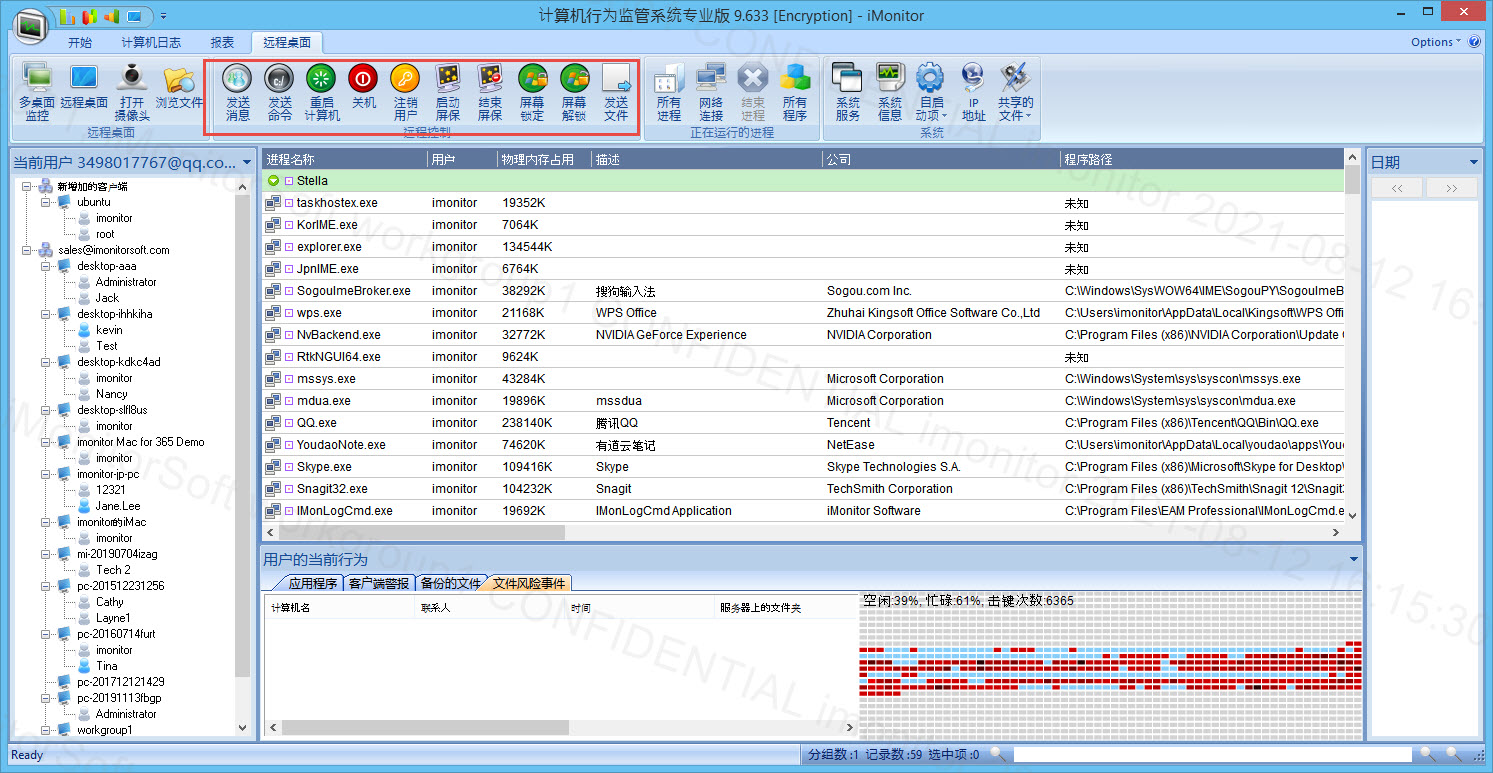
Task: Click the 屏幕锁定 (lock screen) icon
Action: click(x=532, y=80)
